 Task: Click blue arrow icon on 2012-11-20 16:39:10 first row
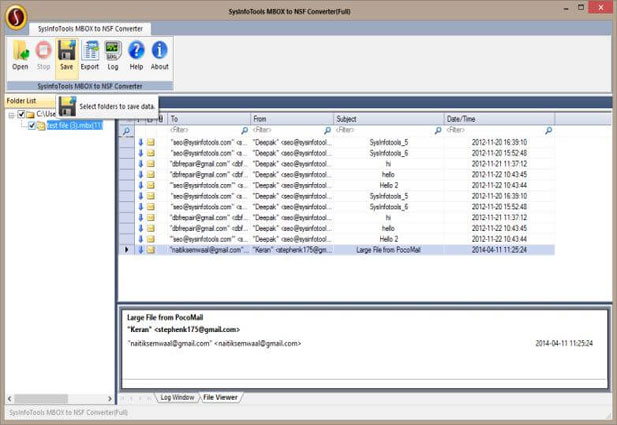[x=140, y=142]
